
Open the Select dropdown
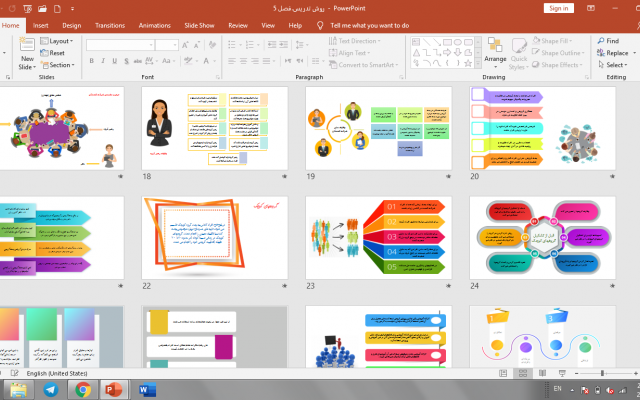tap(612, 65)
